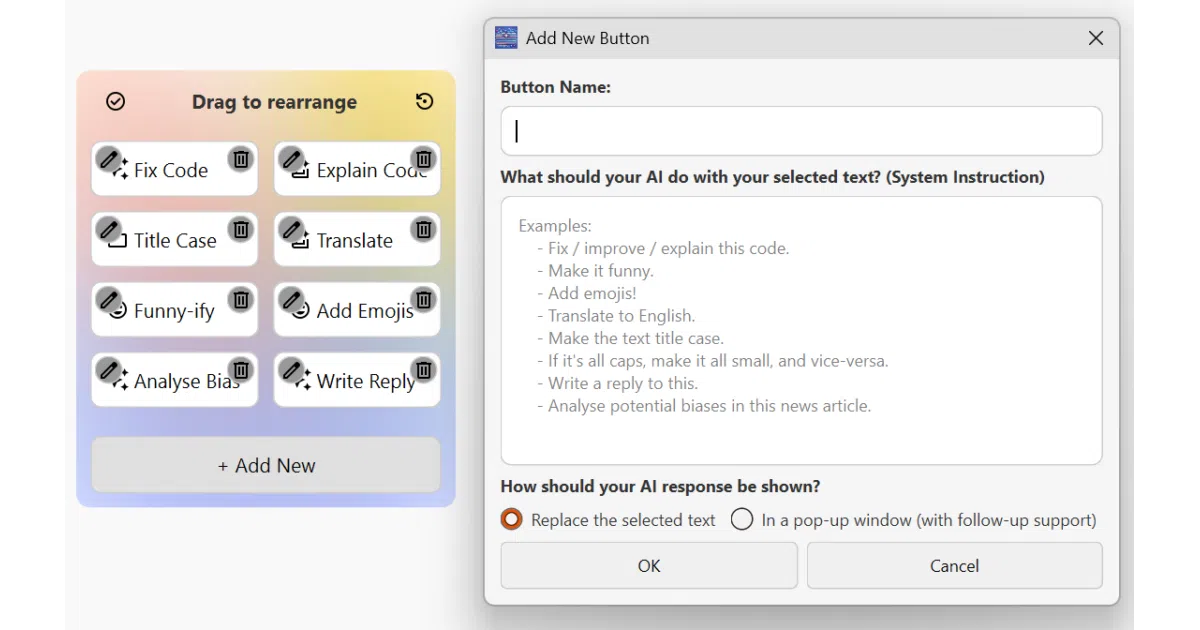Focus the System Instruction text area
Viewport: 1200px width, 630px height.
tap(801, 331)
